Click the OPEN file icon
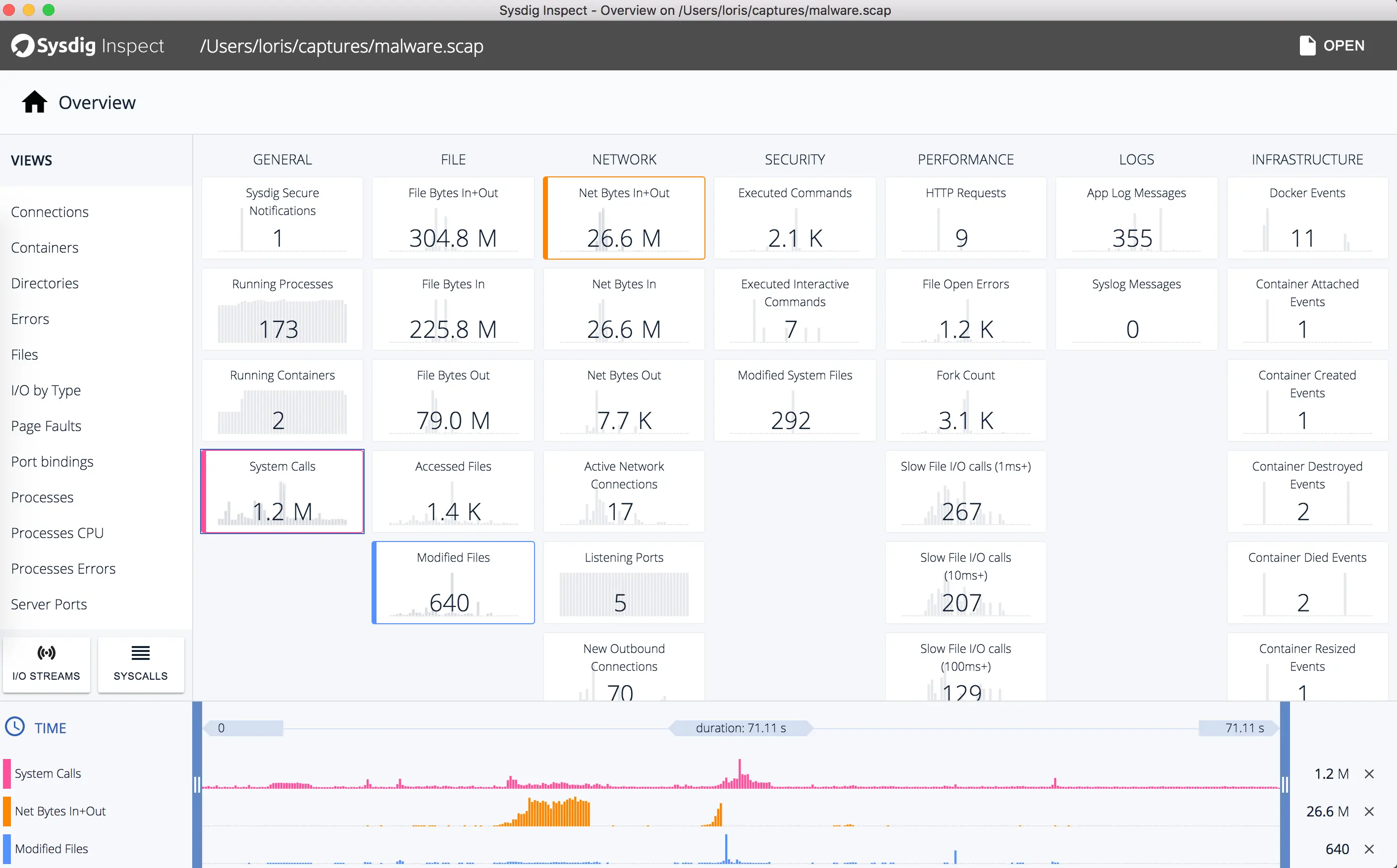Image resolution: width=1397 pixels, height=868 pixels. tap(1307, 46)
